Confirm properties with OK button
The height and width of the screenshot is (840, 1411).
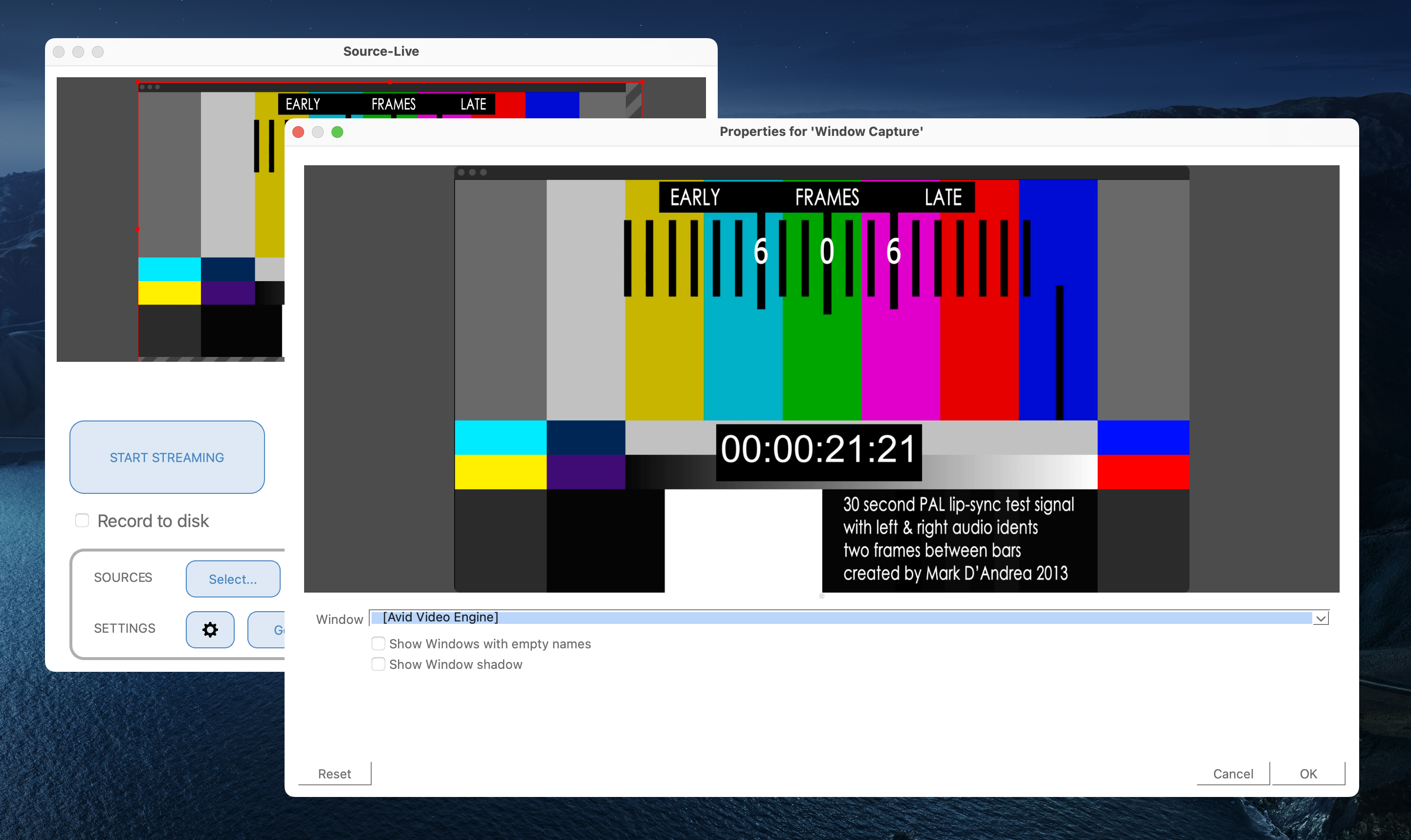point(1308,773)
